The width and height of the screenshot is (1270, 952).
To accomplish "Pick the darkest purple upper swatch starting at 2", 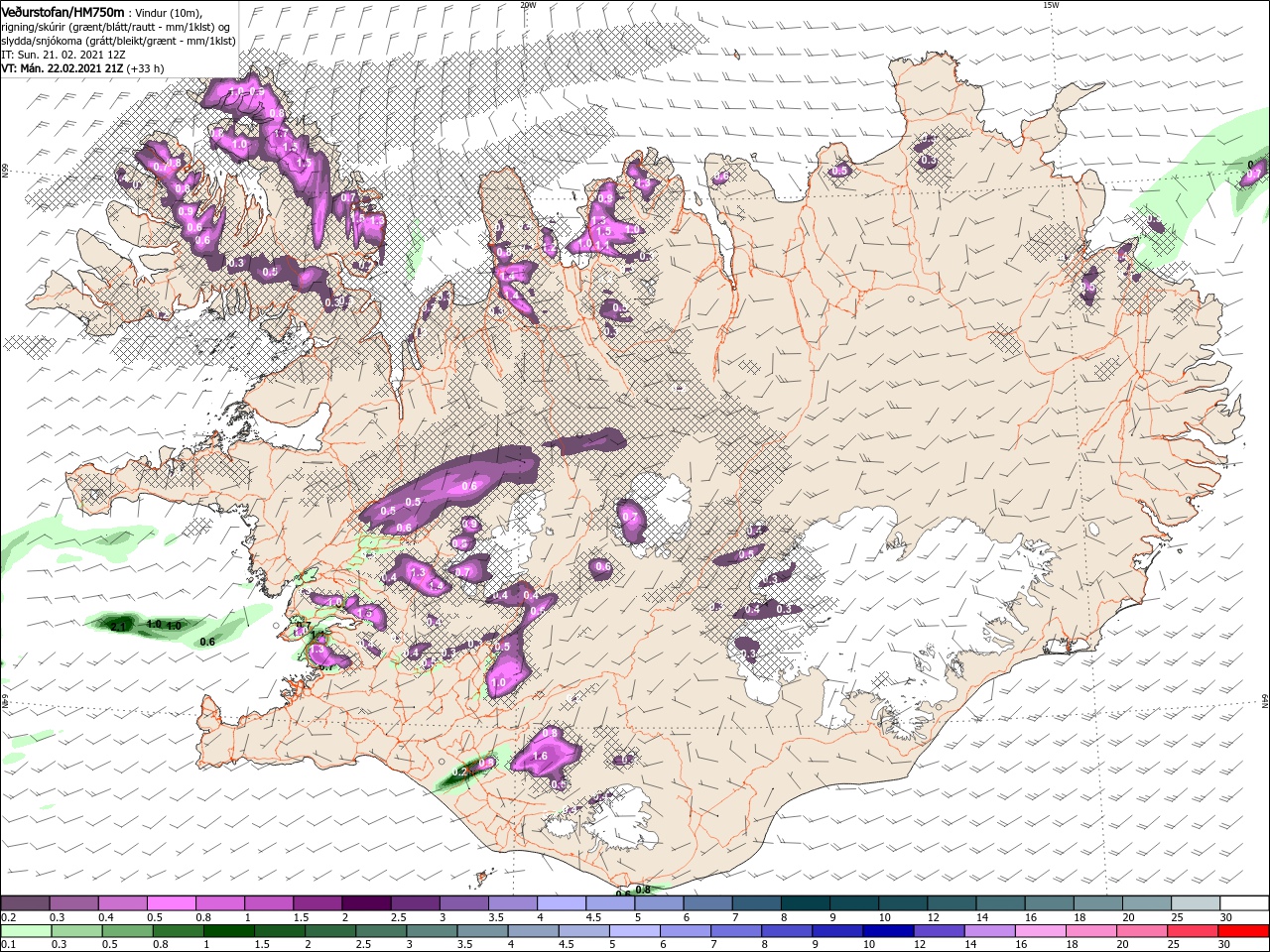I will tap(366, 903).
